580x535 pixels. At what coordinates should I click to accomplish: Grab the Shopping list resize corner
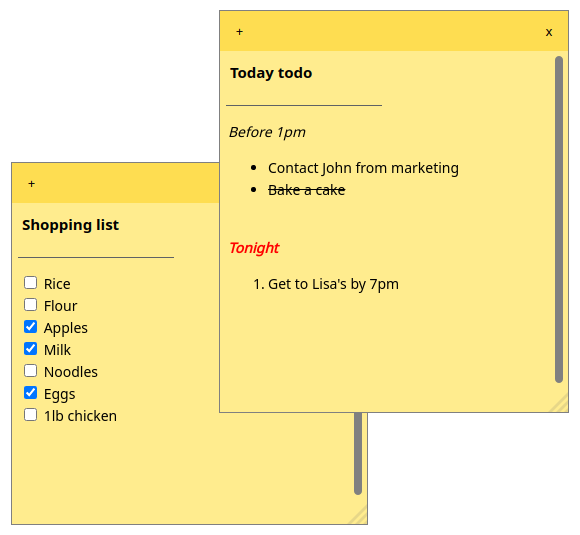358,516
